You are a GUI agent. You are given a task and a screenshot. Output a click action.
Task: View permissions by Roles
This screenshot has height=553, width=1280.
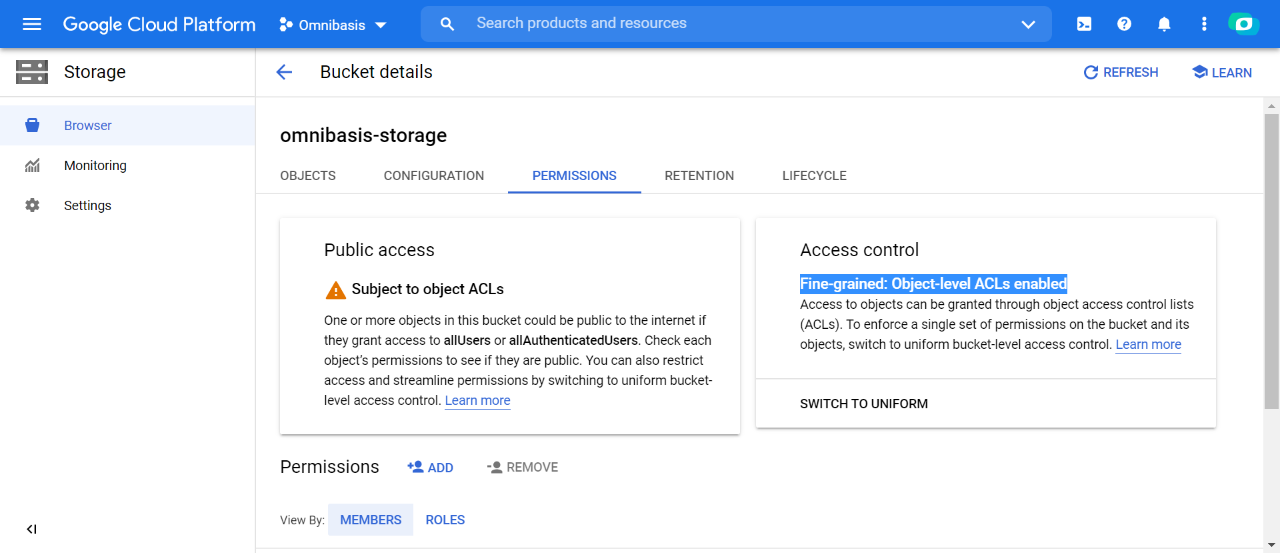click(445, 520)
